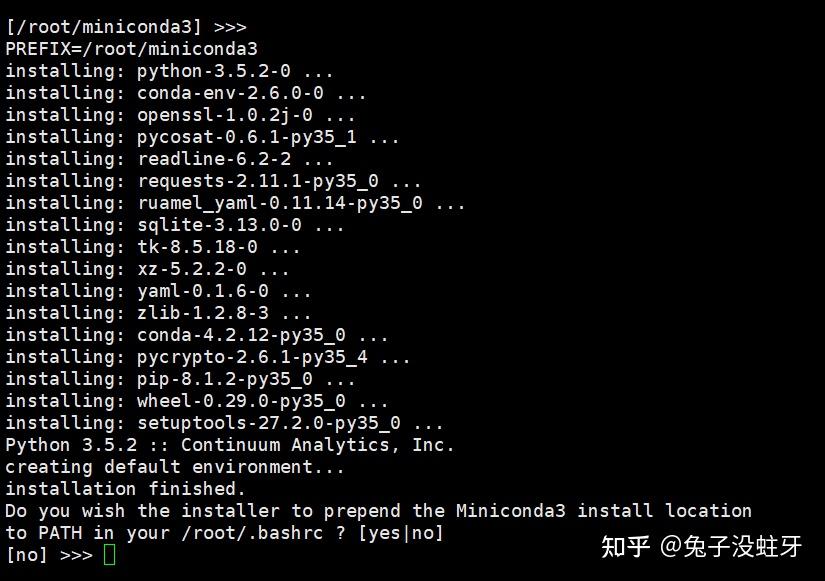Click the PREFIX=/root/miniconda3 line
Image resolution: width=825 pixels, height=581 pixels.
(x=132, y=49)
